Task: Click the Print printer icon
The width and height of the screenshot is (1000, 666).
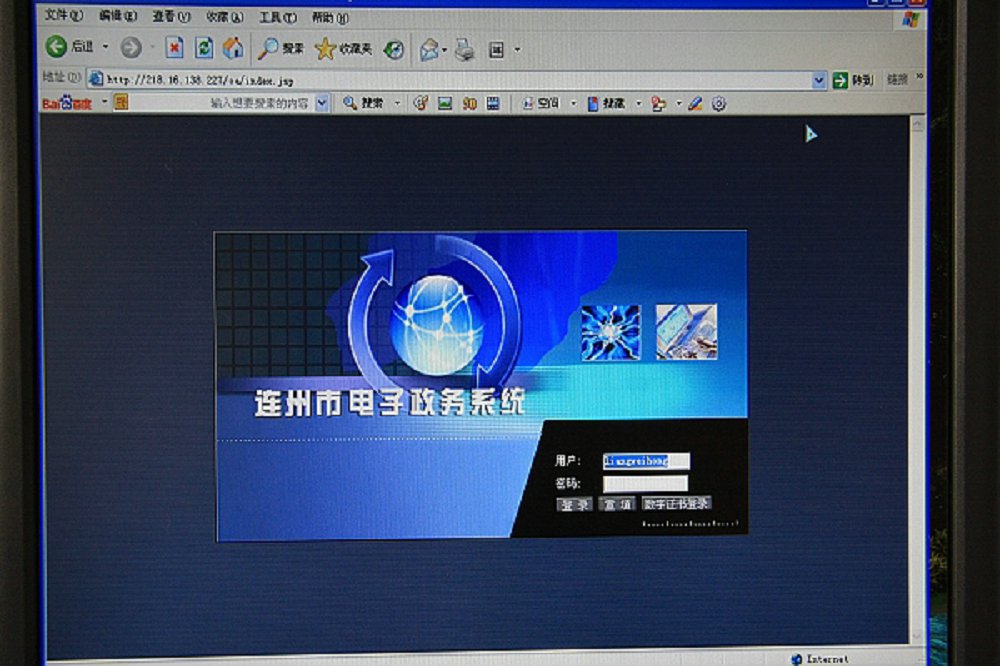Action: pyautogui.click(x=464, y=49)
